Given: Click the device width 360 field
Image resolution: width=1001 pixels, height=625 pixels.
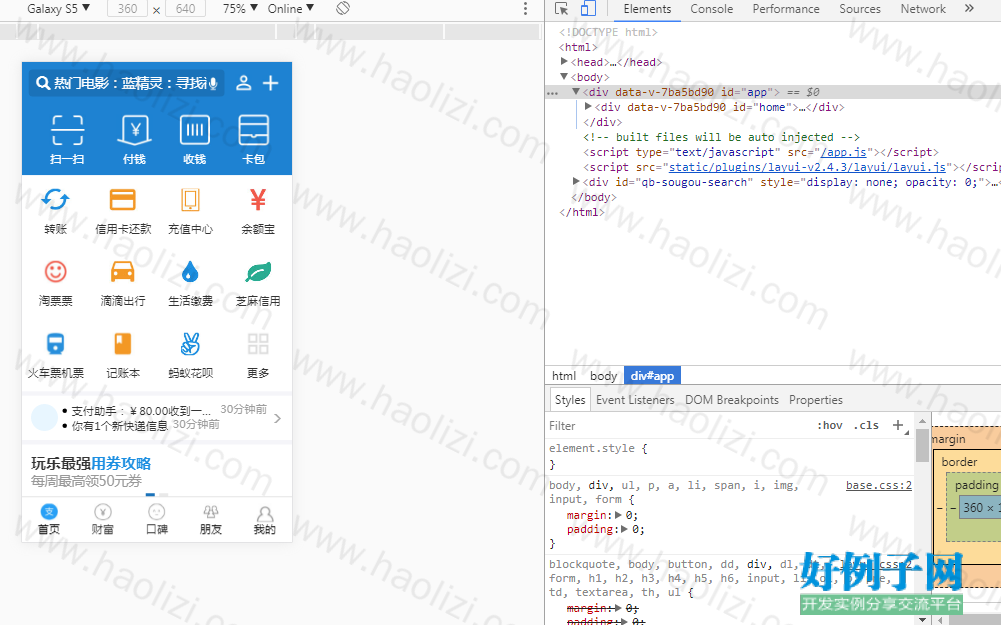Looking at the screenshot, I should coord(127,9).
